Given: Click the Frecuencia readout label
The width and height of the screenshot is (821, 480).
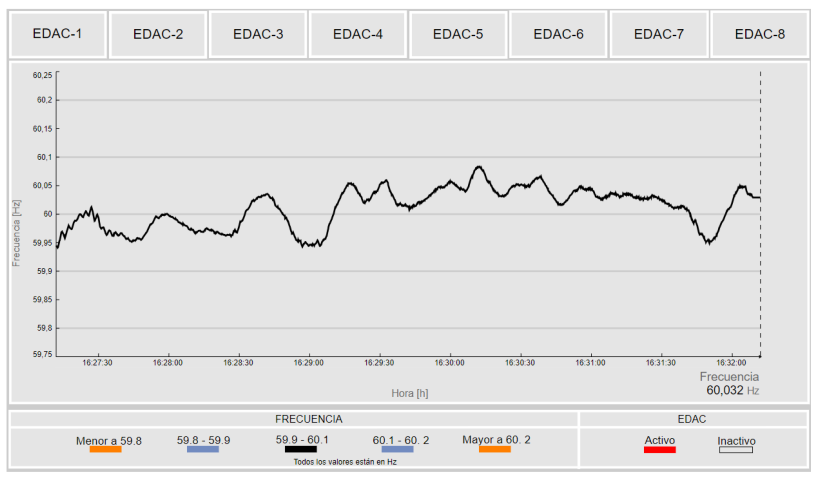Looking at the screenshot, I should tap(729, 377).
